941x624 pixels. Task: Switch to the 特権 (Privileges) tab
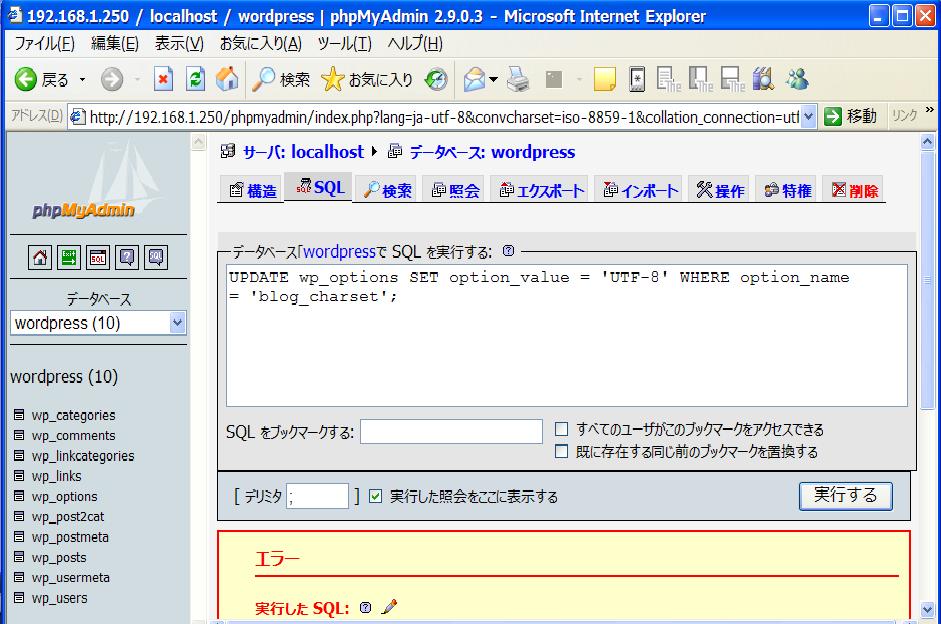[787, 190]
